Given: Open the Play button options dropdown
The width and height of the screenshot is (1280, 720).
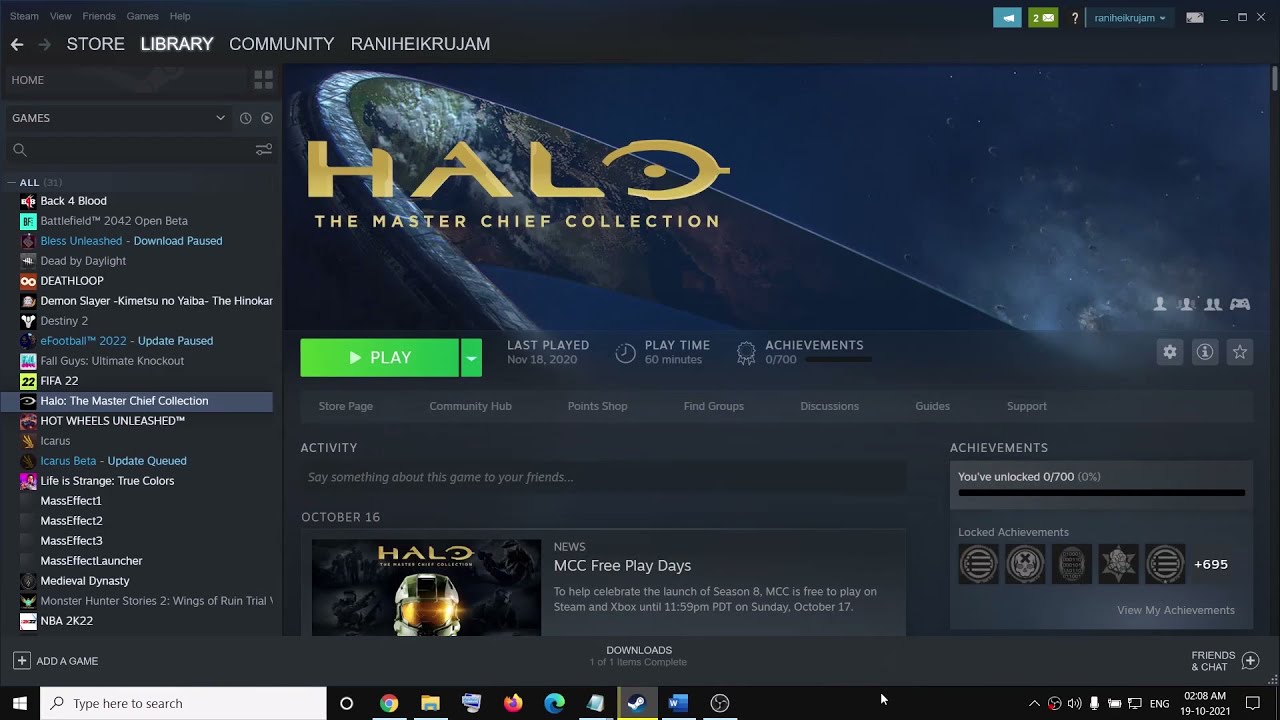Looking at the screenshot, I should 471,358.
